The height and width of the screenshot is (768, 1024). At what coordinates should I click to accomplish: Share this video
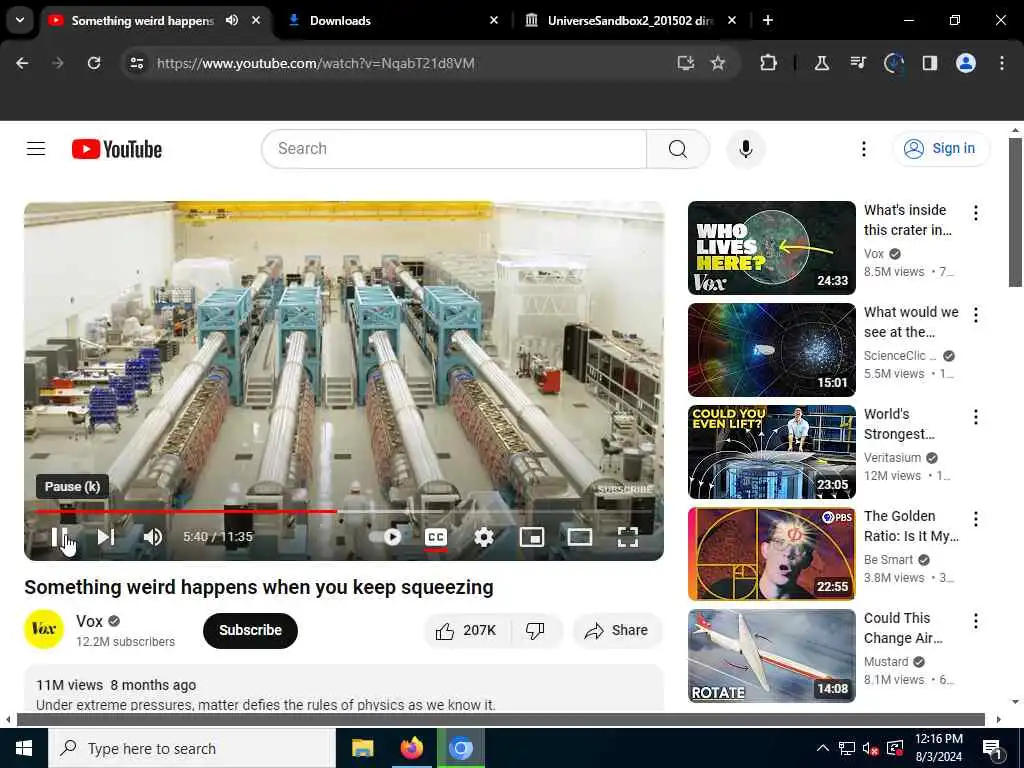point(617,630)
